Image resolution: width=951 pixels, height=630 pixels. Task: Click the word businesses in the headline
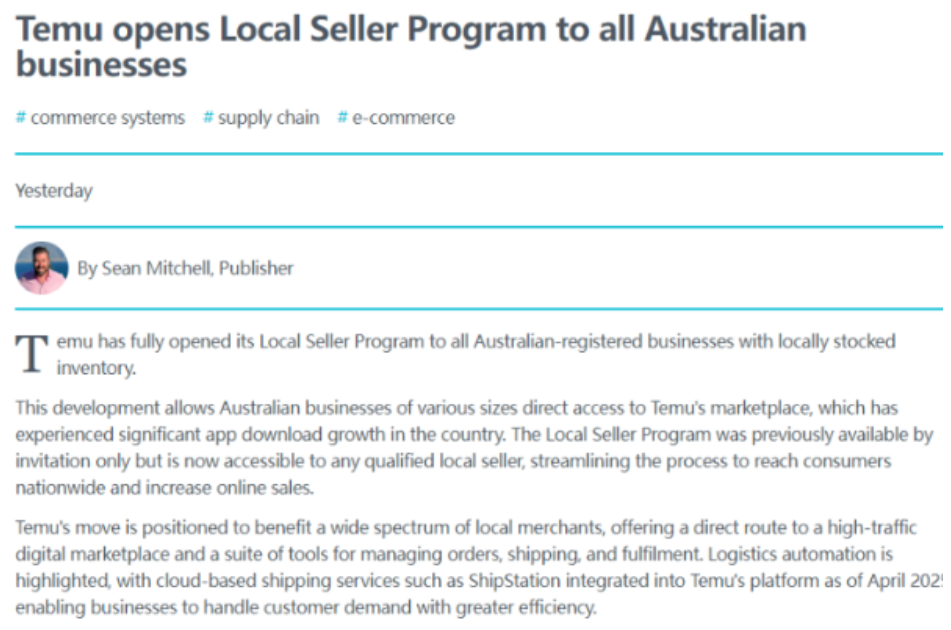pos(101,65)
